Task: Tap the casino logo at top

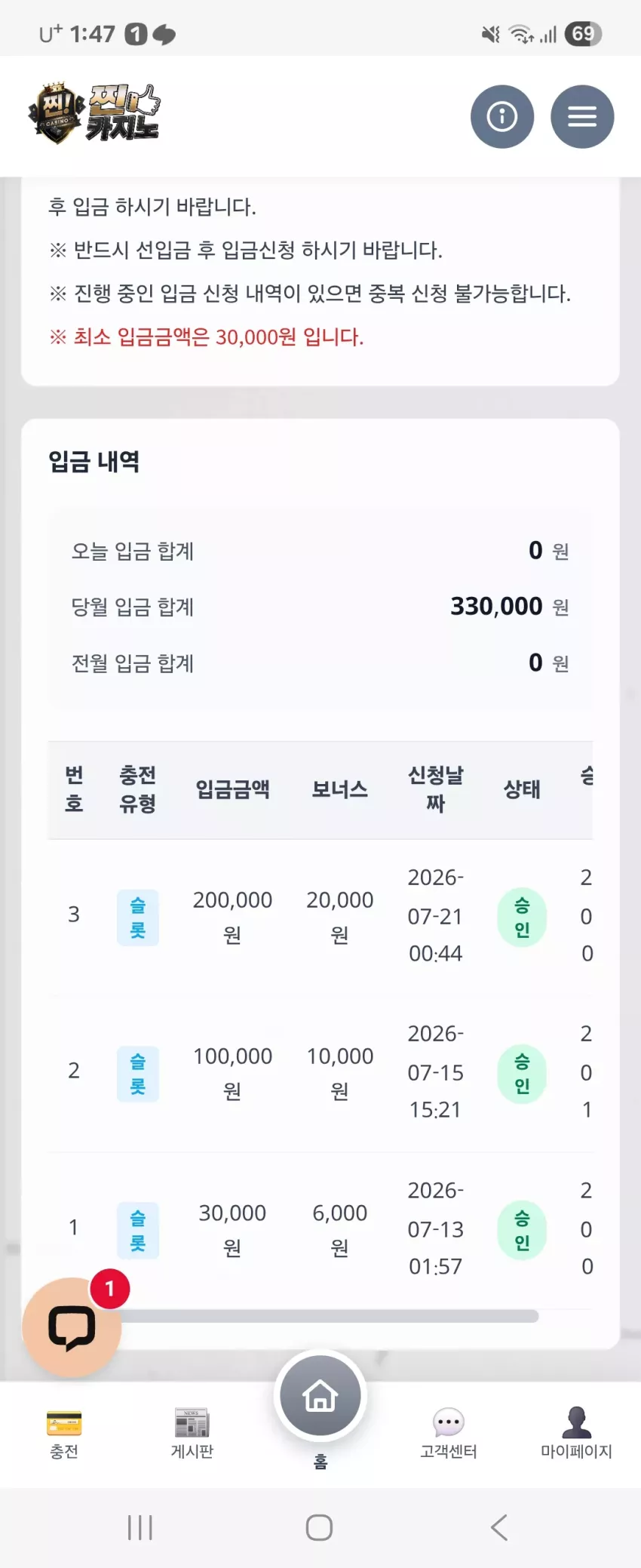Action: (x=94, y=113)
